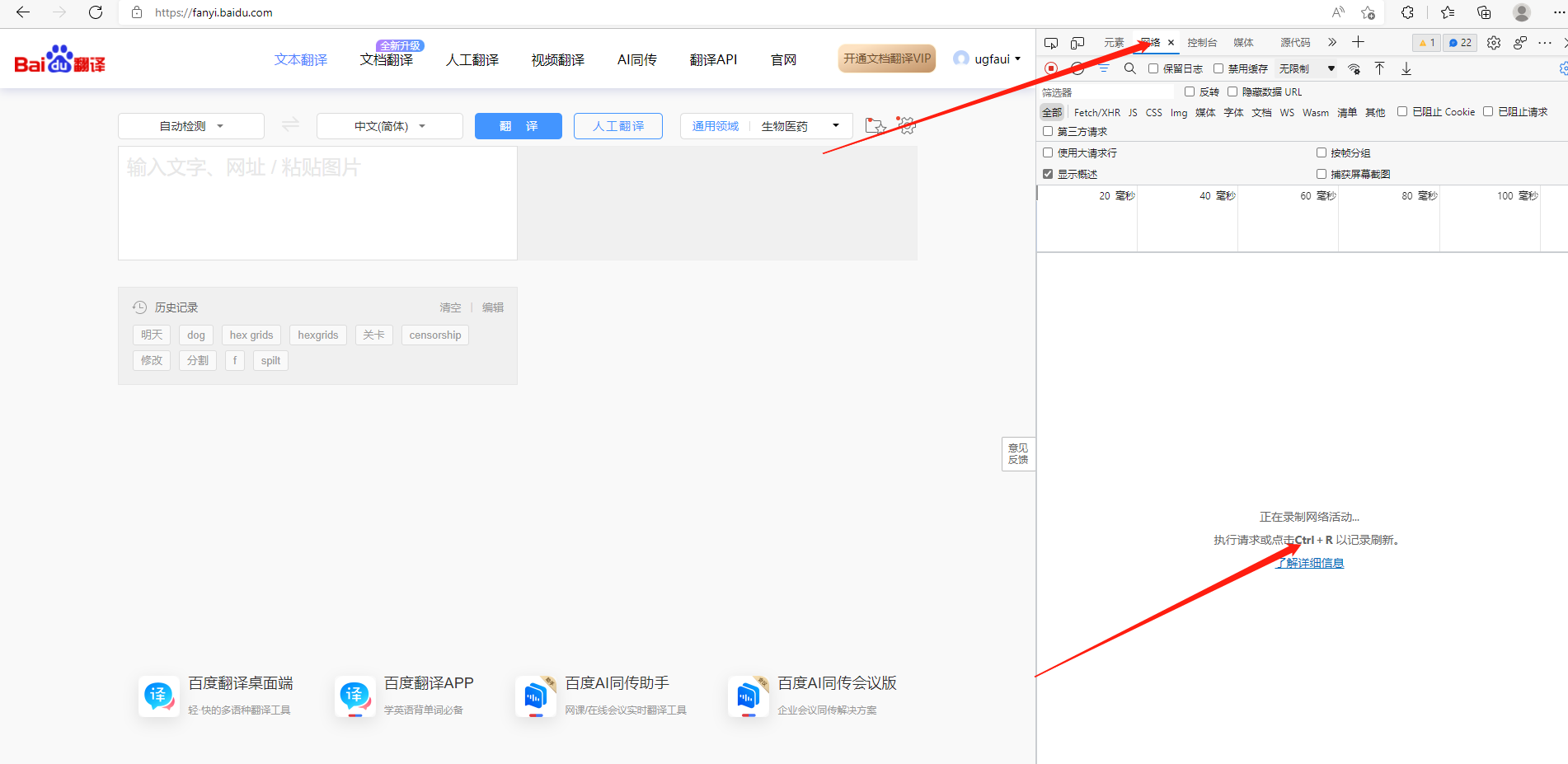Image resolution: width=1568 pixels, height=764 pixels.
Task: Click the blue 翻译 button
Action: tap(518, 125)
